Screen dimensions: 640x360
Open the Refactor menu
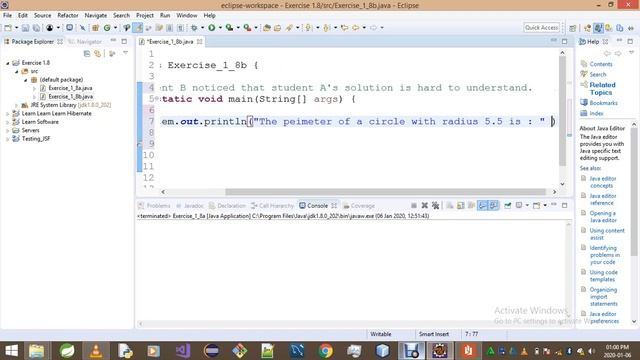[68, 15]
